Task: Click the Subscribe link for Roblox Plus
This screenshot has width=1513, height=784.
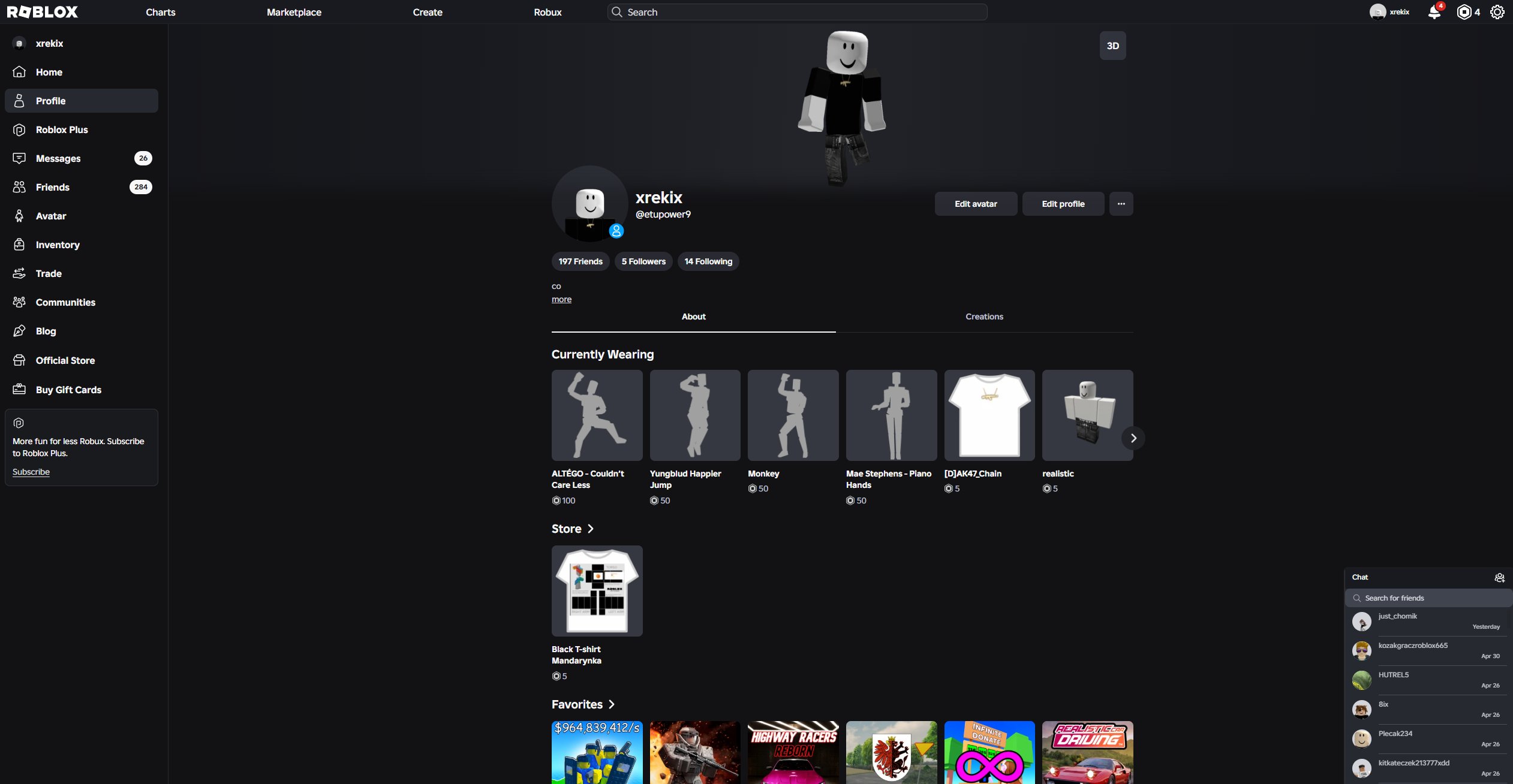Action: pyautogui.click(x=31, y=472)
